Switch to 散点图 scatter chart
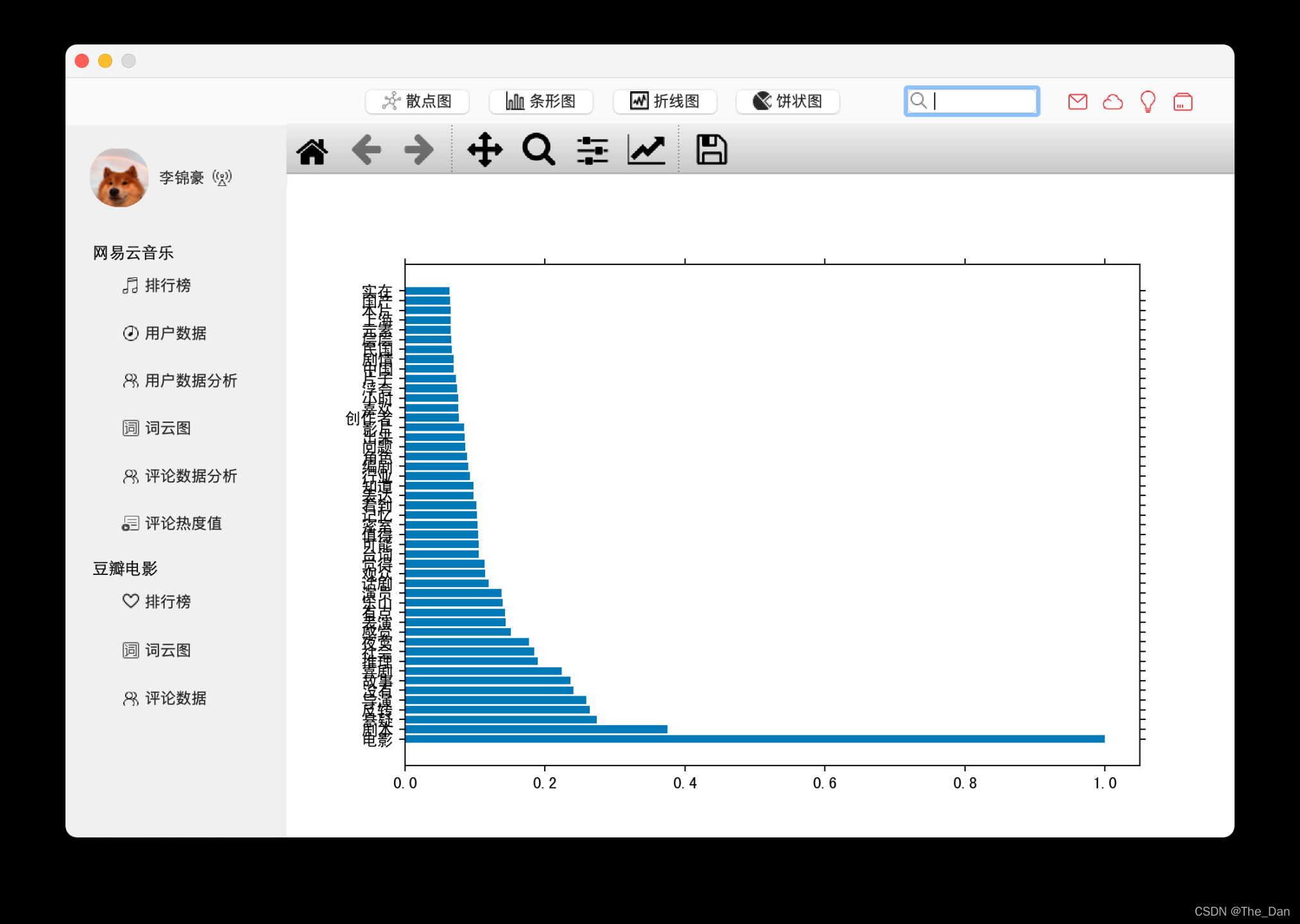 click(x=417, y=101)
